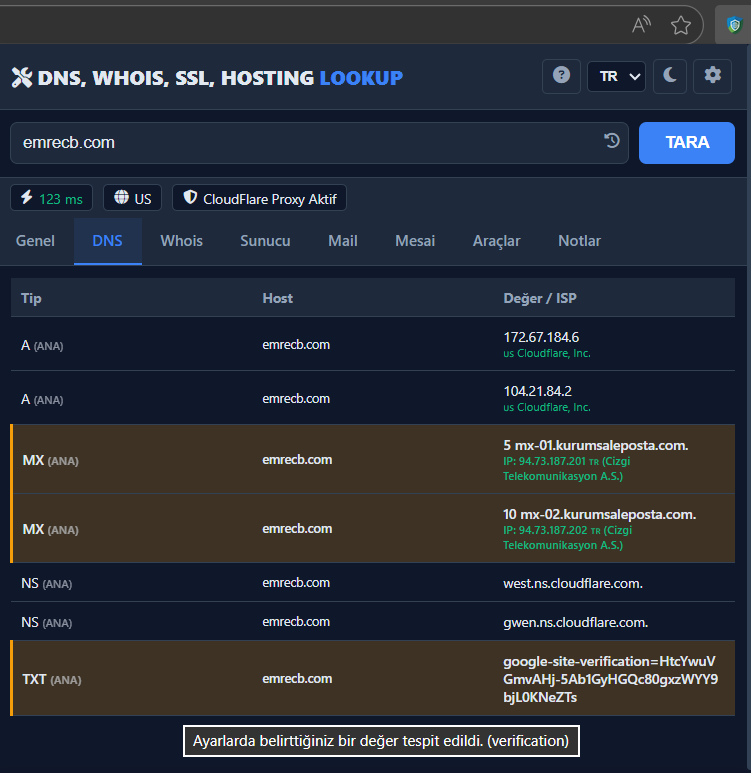The width and height of the screenshot is (751, 773).
Task: Select the Mail tab
Action: pyautogui.click(x=343, y=241)
